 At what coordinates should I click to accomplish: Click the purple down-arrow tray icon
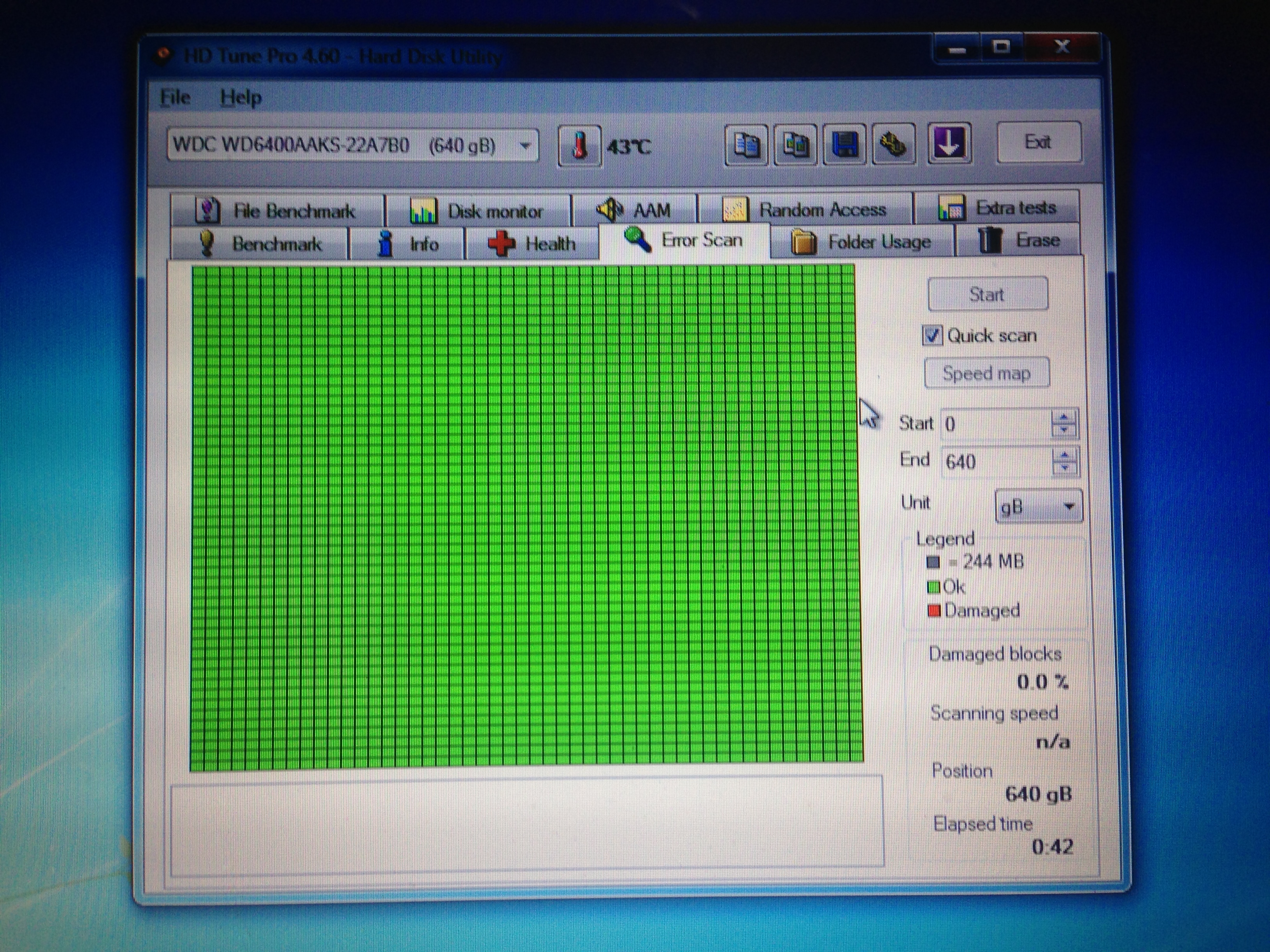click(949, 143)
